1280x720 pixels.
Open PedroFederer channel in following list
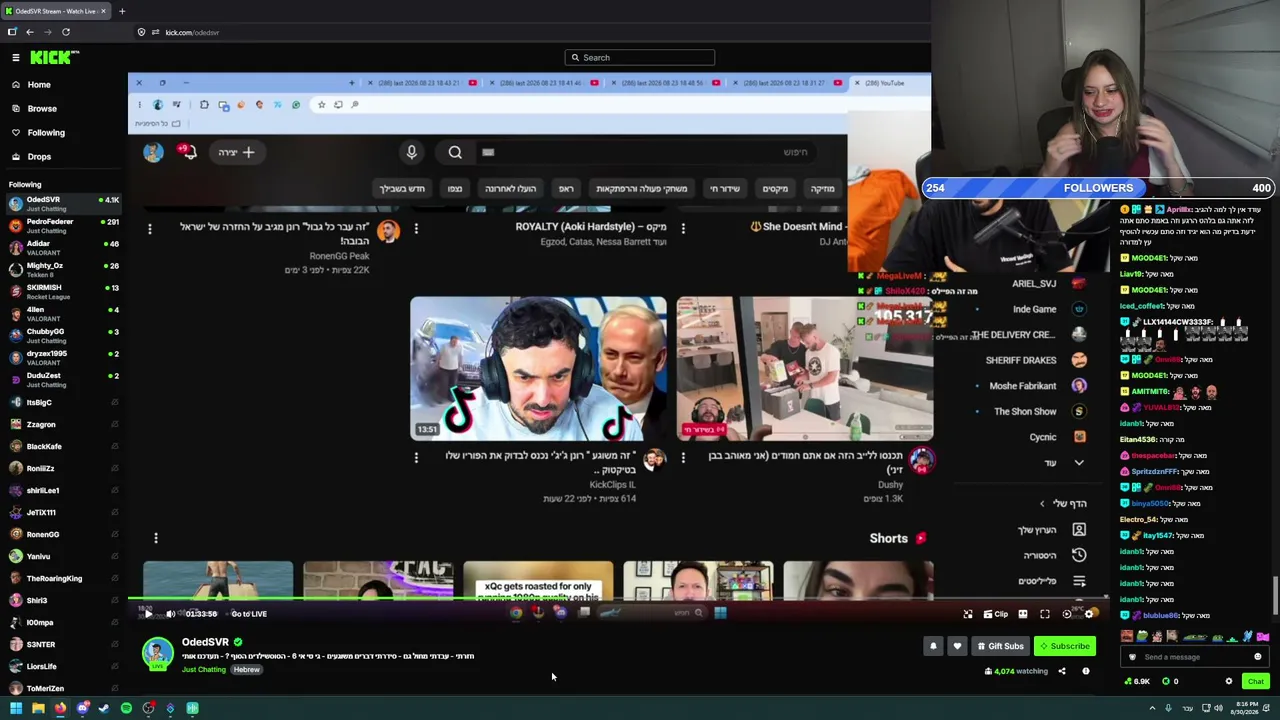64,226
